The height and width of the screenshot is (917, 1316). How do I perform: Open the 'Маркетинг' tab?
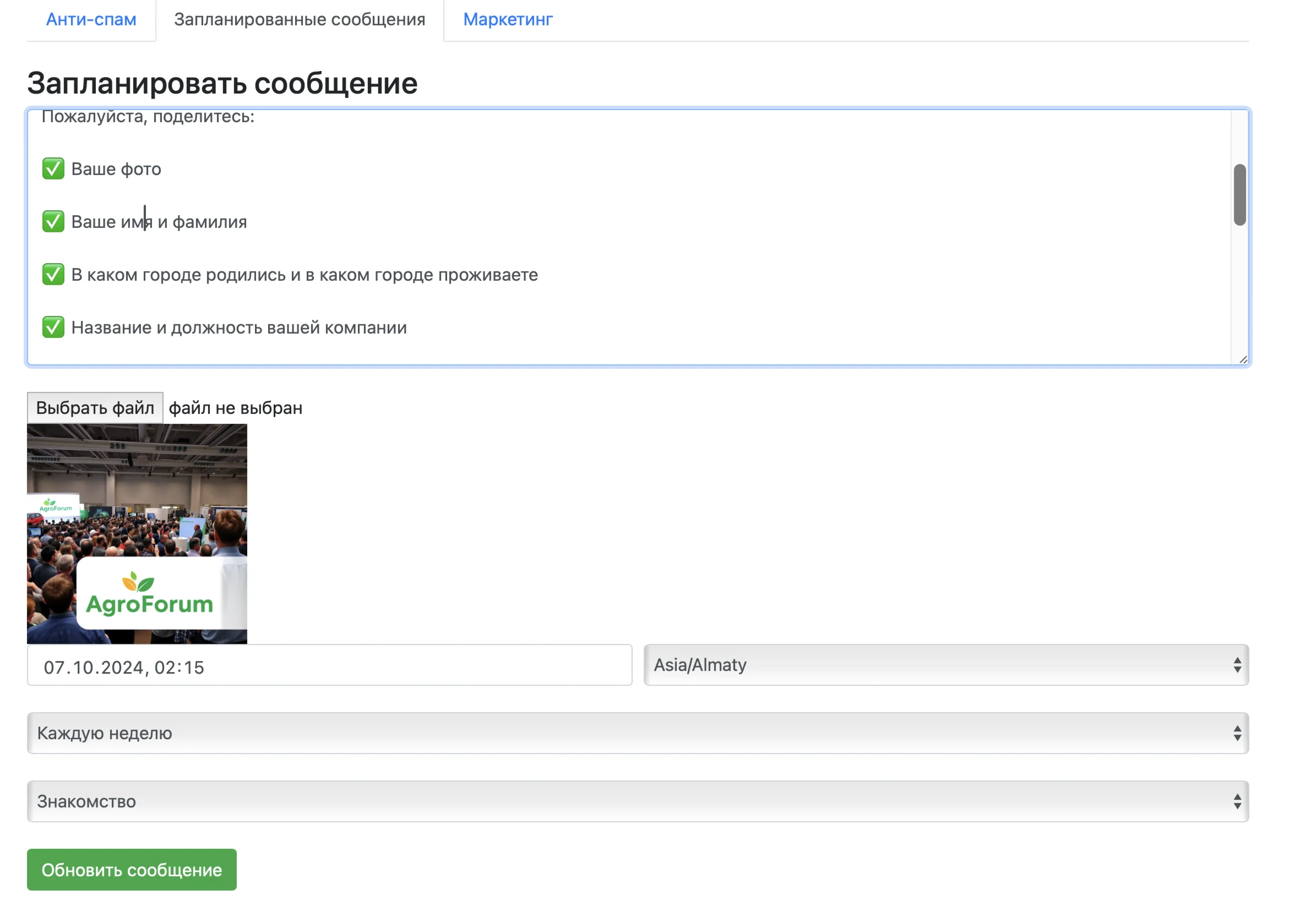pos(507,19)
